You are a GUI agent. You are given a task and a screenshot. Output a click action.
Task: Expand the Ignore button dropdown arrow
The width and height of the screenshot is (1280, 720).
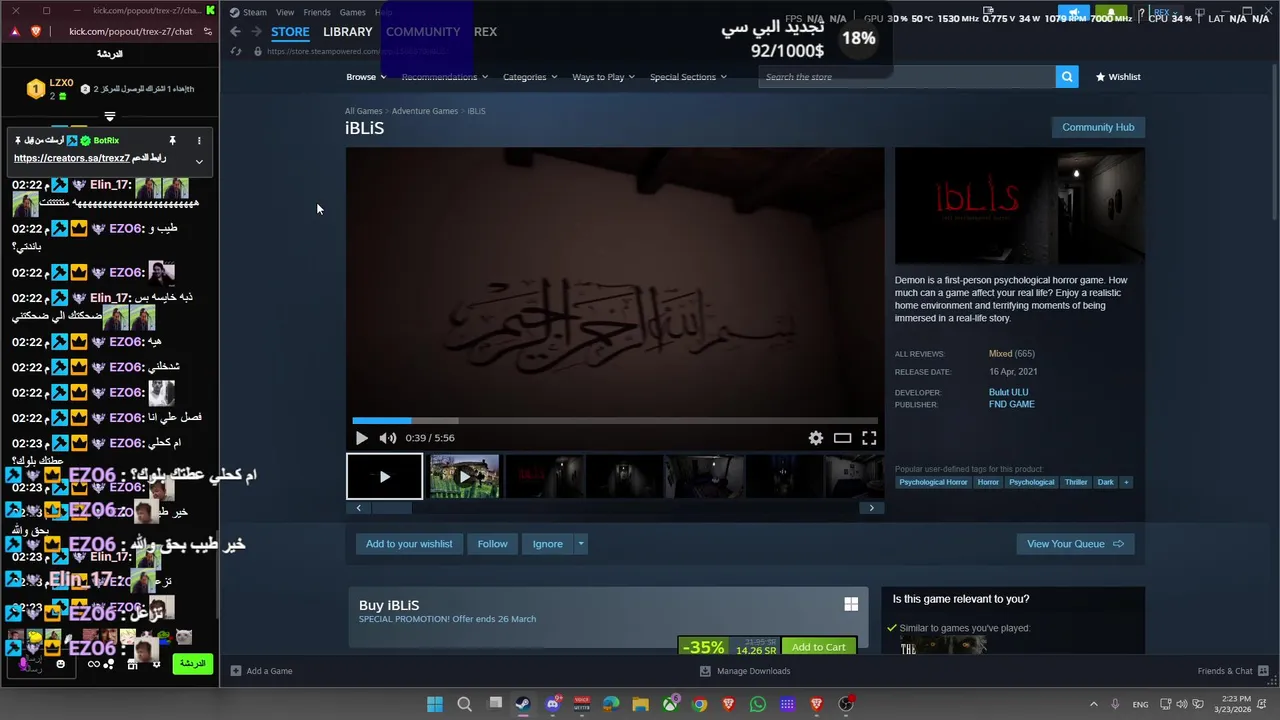tap(580, 544)
